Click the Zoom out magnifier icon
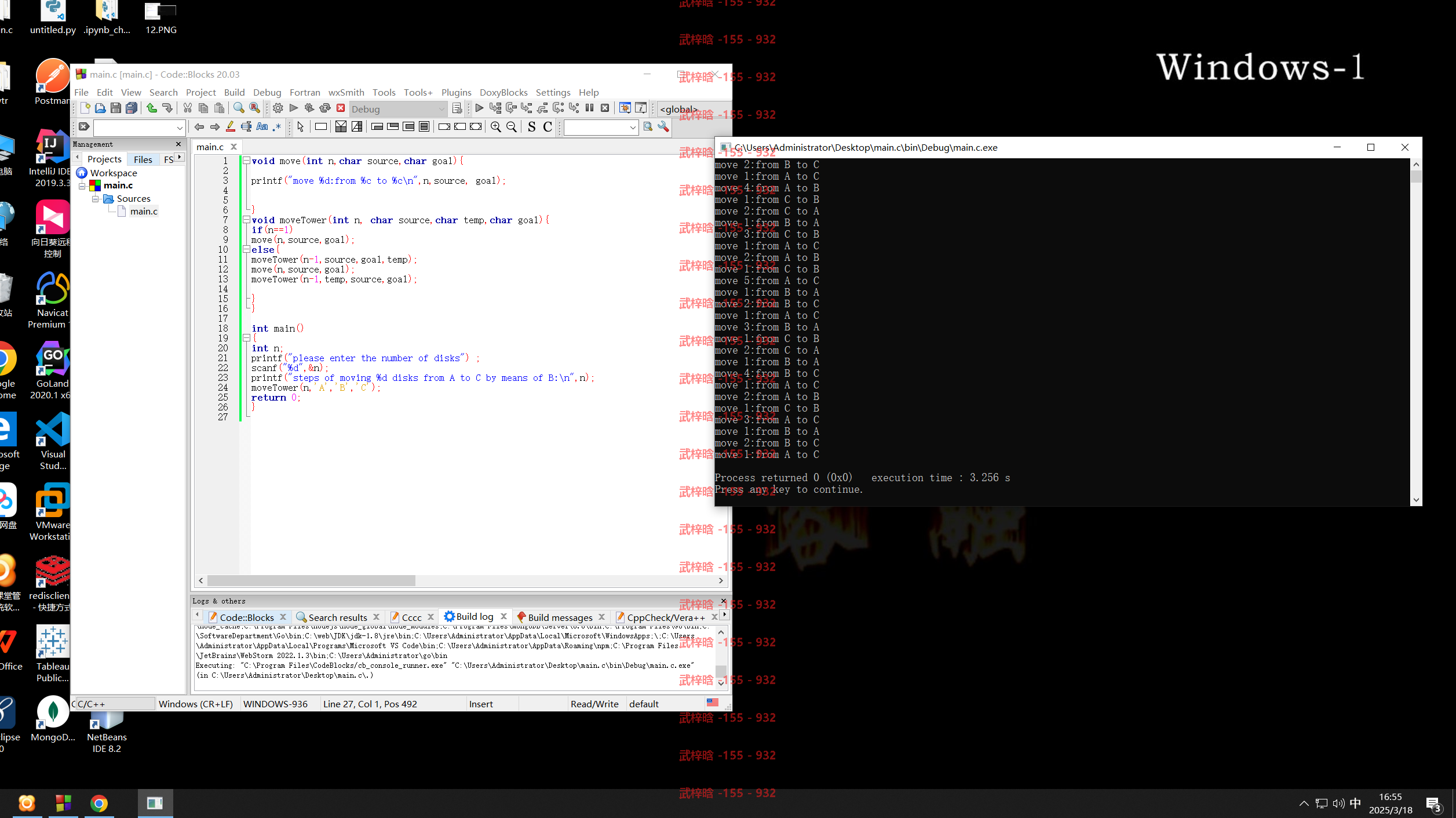The image size is (1456, 818). tap(512, 127)
